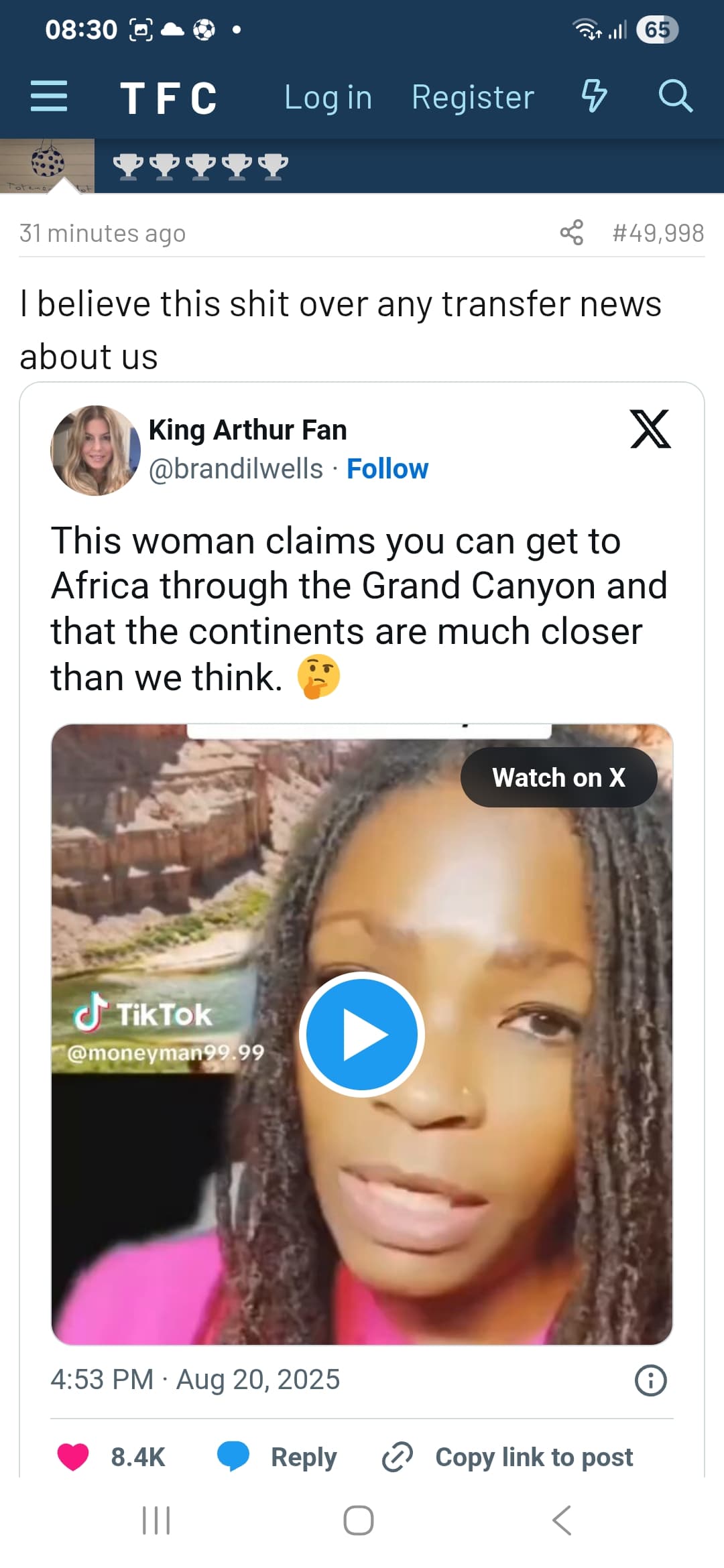Open the 4:53 PM Aug 20, 2025 timestamp
Image resolution: width=724 pixels, height=1568 pixels.
coord(195,1380)
